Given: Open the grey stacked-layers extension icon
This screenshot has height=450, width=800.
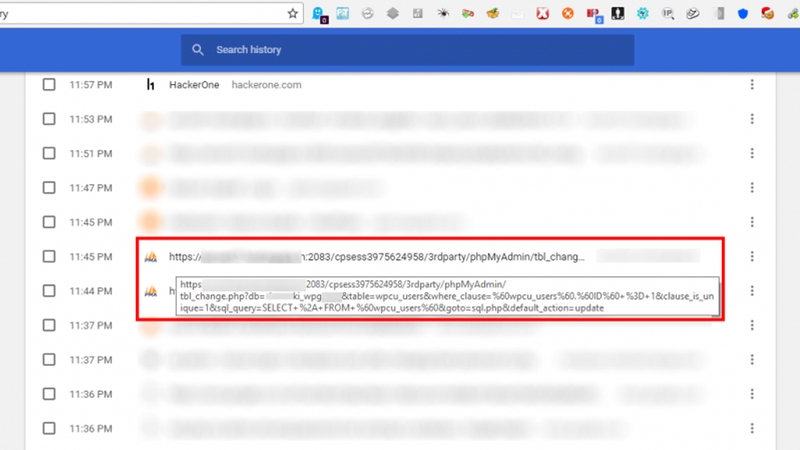Looking at the screenshot, I should click(x=392, y=14).
